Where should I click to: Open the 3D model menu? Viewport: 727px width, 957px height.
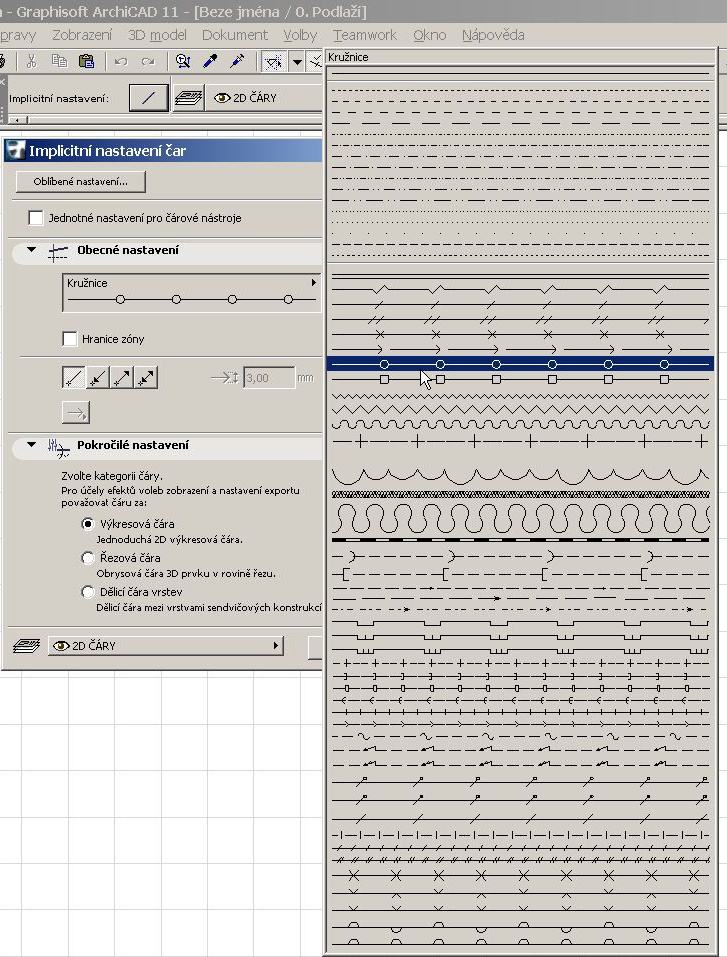point(157,35)
